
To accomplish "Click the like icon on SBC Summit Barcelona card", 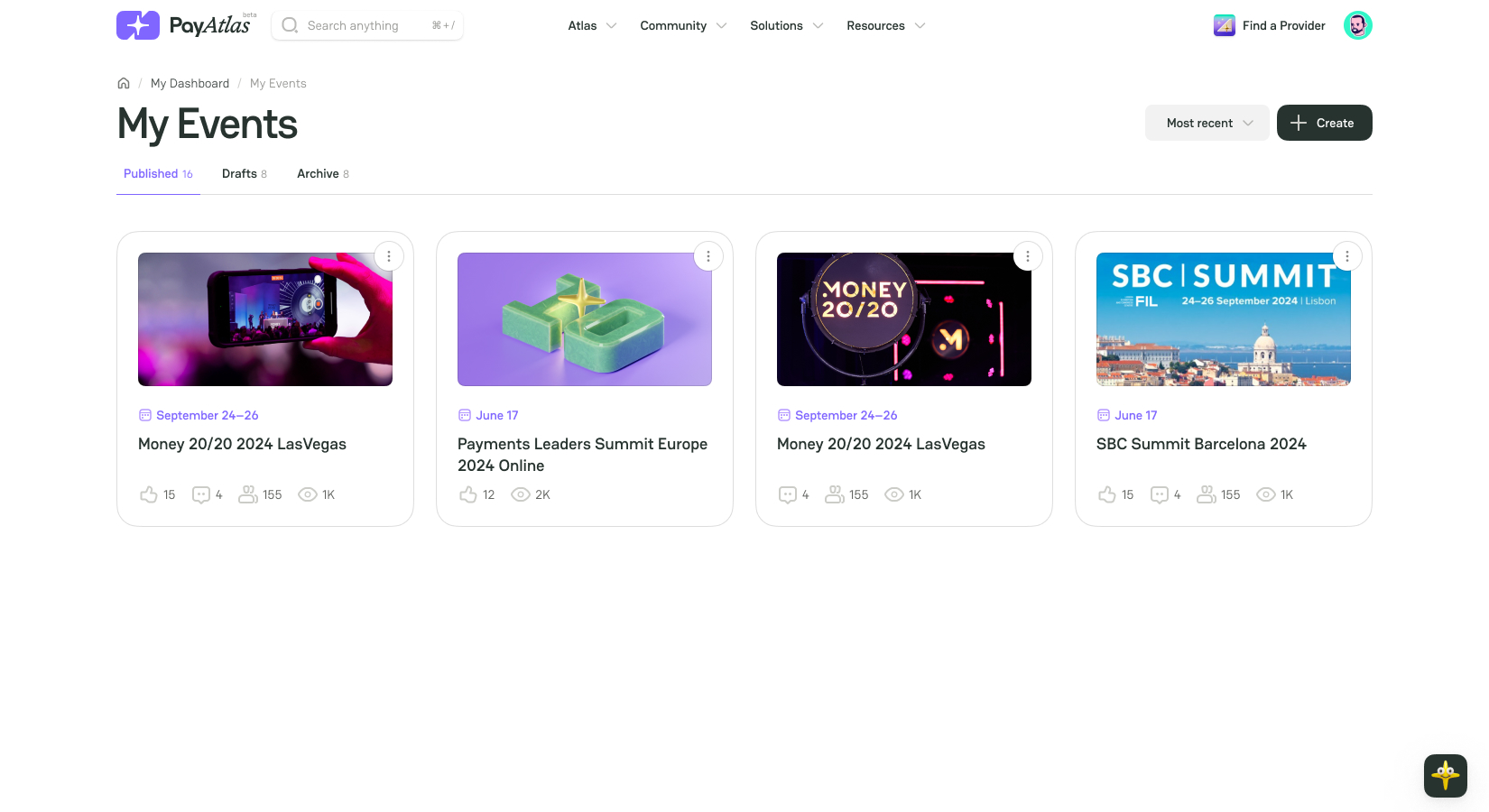I will tap(1106, 494).
